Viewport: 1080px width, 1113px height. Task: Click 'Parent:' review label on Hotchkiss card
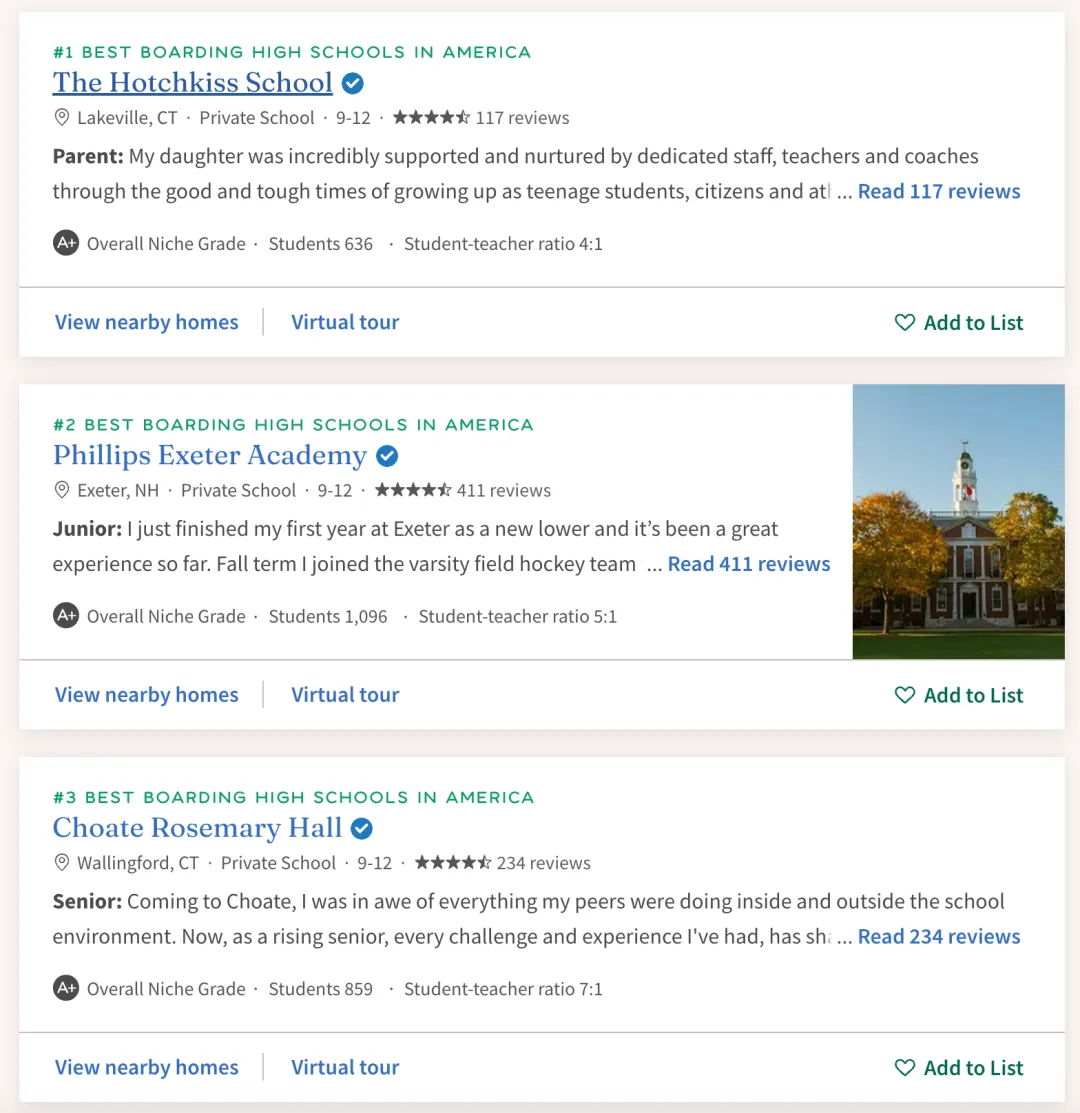pos(88,156)
